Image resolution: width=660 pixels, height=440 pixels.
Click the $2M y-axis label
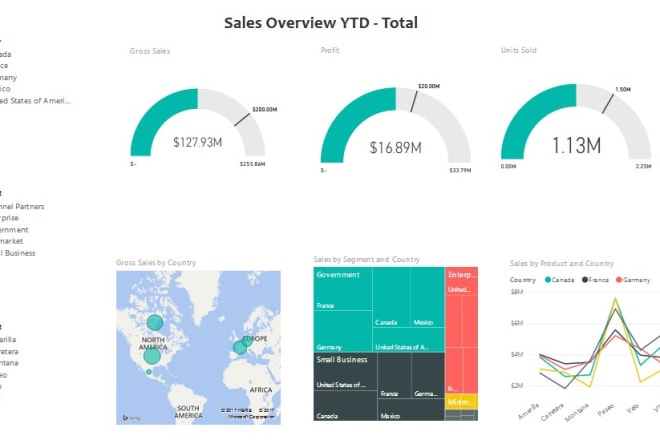[x=517, y=385]
